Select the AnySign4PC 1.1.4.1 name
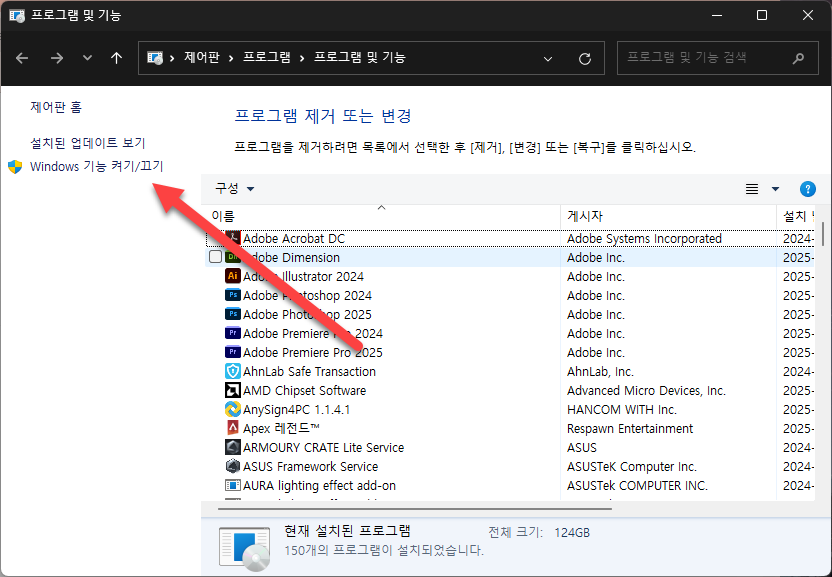Screen dimensions: 832x577 coord(296,410)
